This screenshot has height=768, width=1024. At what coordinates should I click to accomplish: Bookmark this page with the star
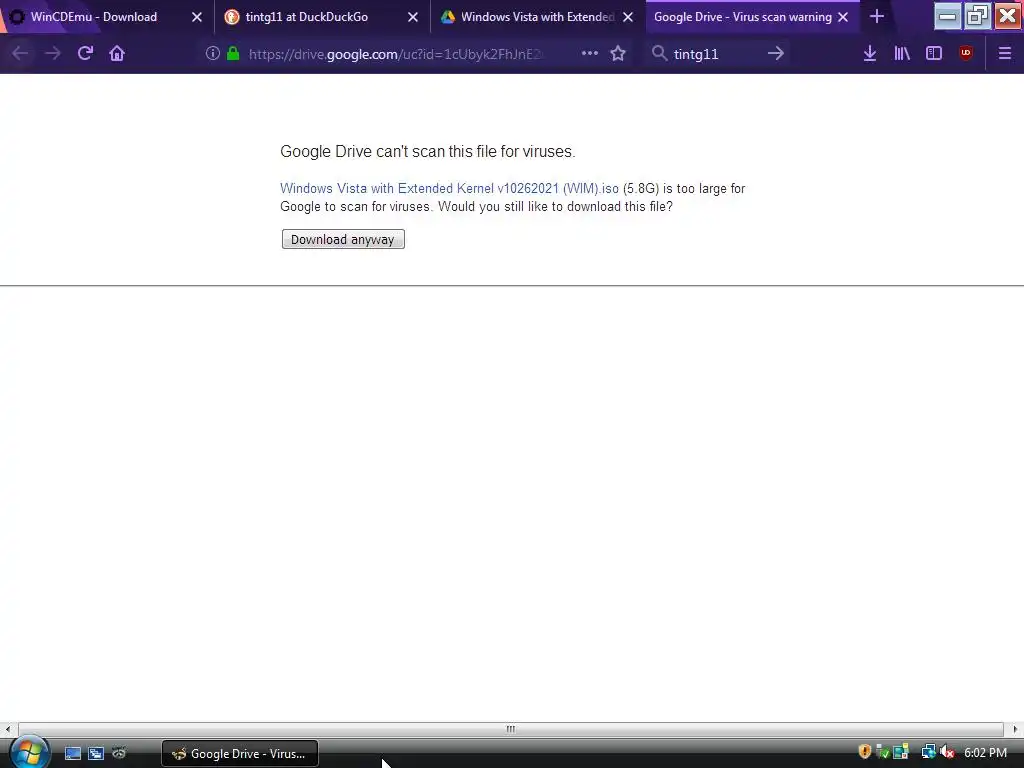pyautogui.click(x=618, y=54)
